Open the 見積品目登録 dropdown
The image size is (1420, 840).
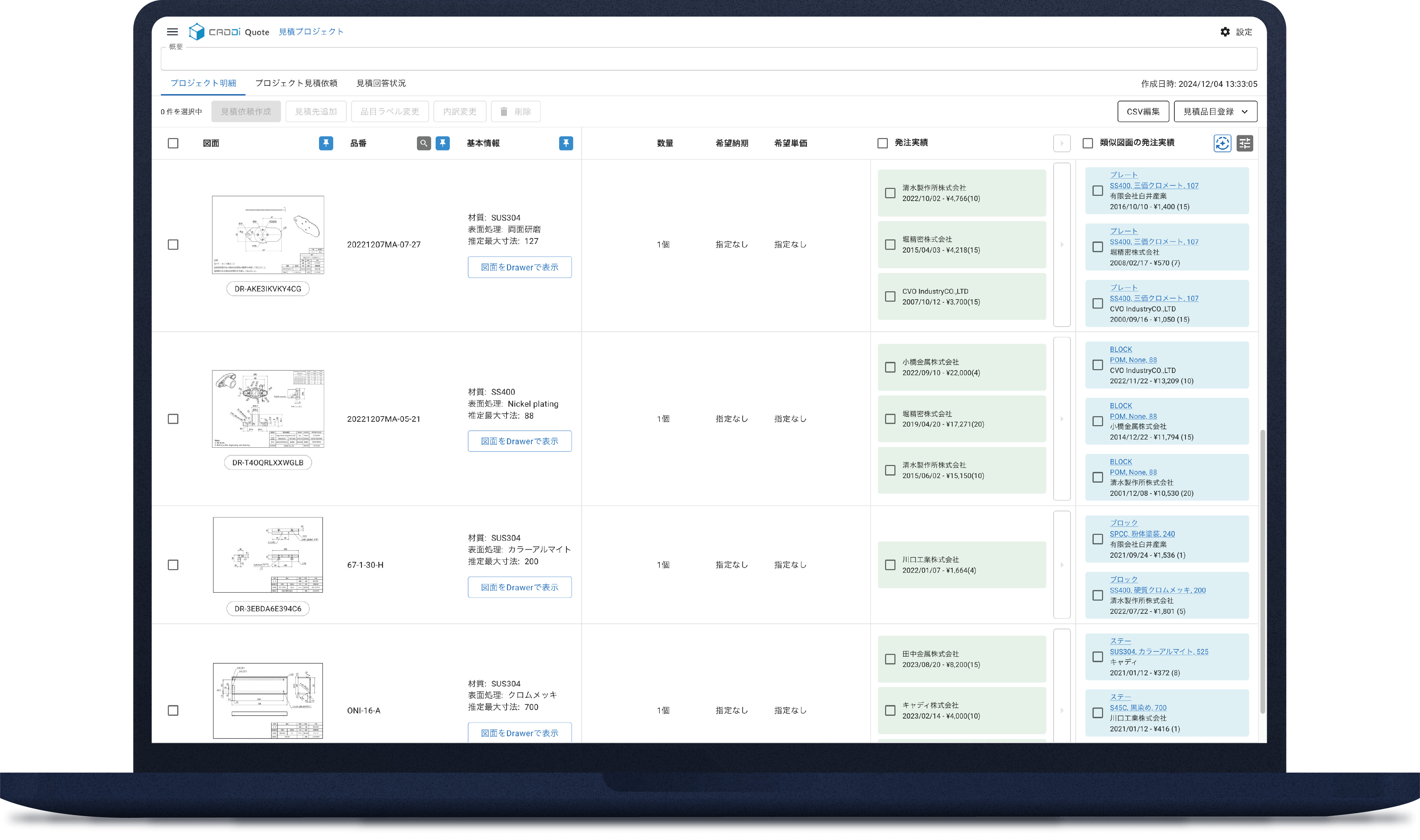coord(1215,111)
